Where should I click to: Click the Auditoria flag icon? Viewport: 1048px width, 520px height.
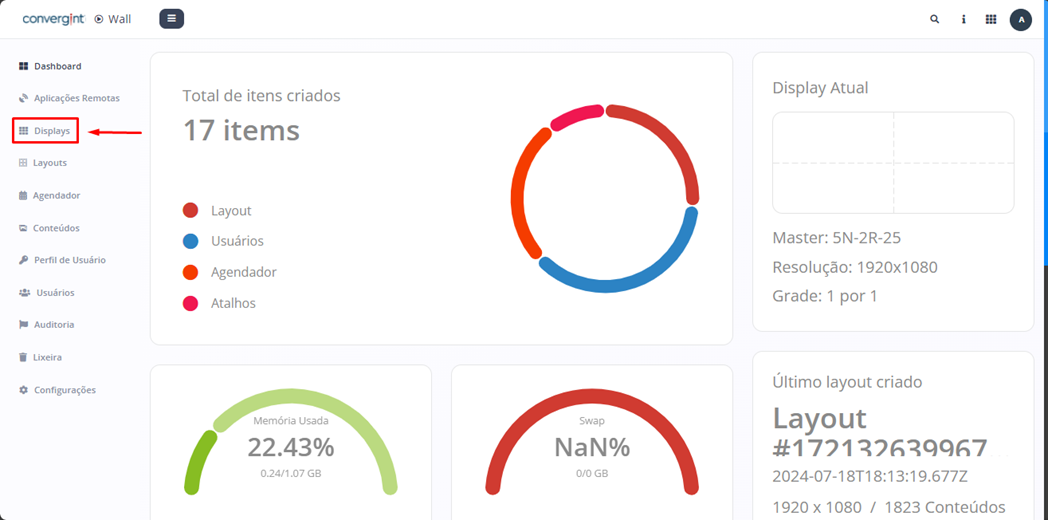tap(24, 325)
